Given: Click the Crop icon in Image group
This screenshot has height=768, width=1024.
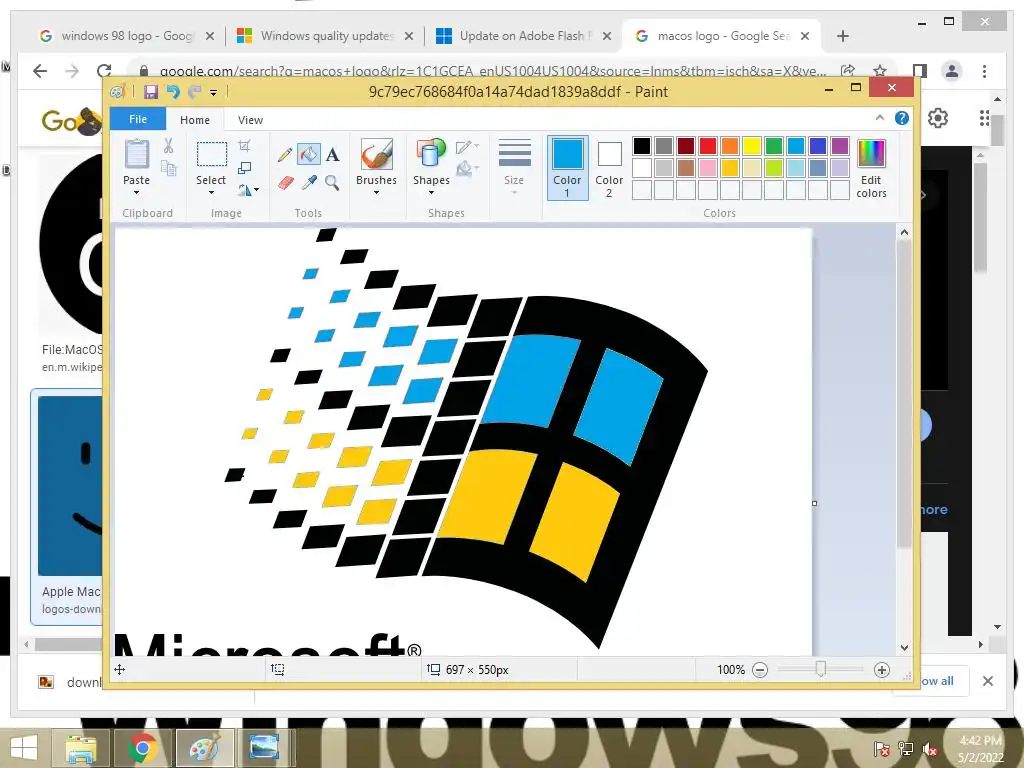Looking at the screenshot, I should point(244,146).
